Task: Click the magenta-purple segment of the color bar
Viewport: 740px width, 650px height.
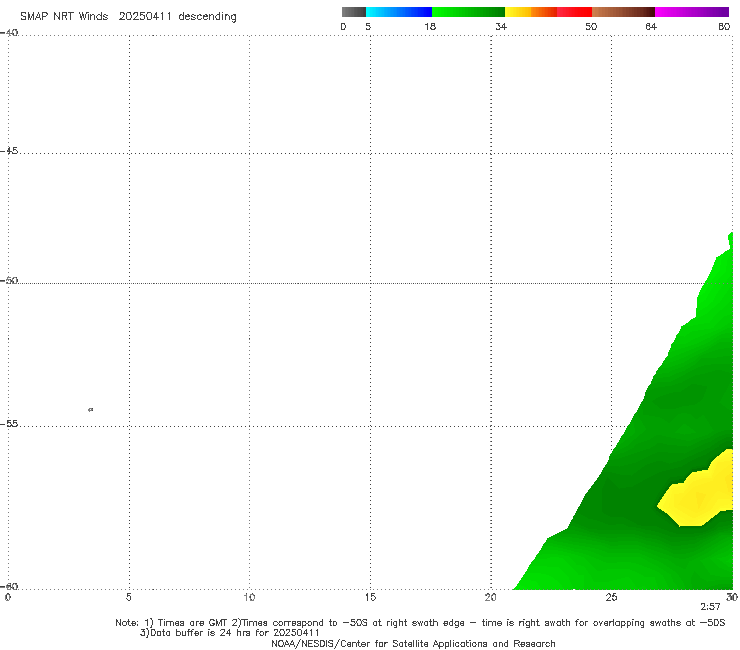Action: [x=692, y=12]
